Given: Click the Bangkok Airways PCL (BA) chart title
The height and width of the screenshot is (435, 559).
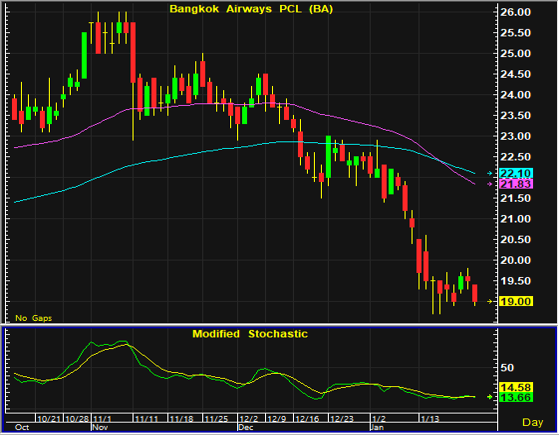Looking at the screenshot, I should coord(251,9).
